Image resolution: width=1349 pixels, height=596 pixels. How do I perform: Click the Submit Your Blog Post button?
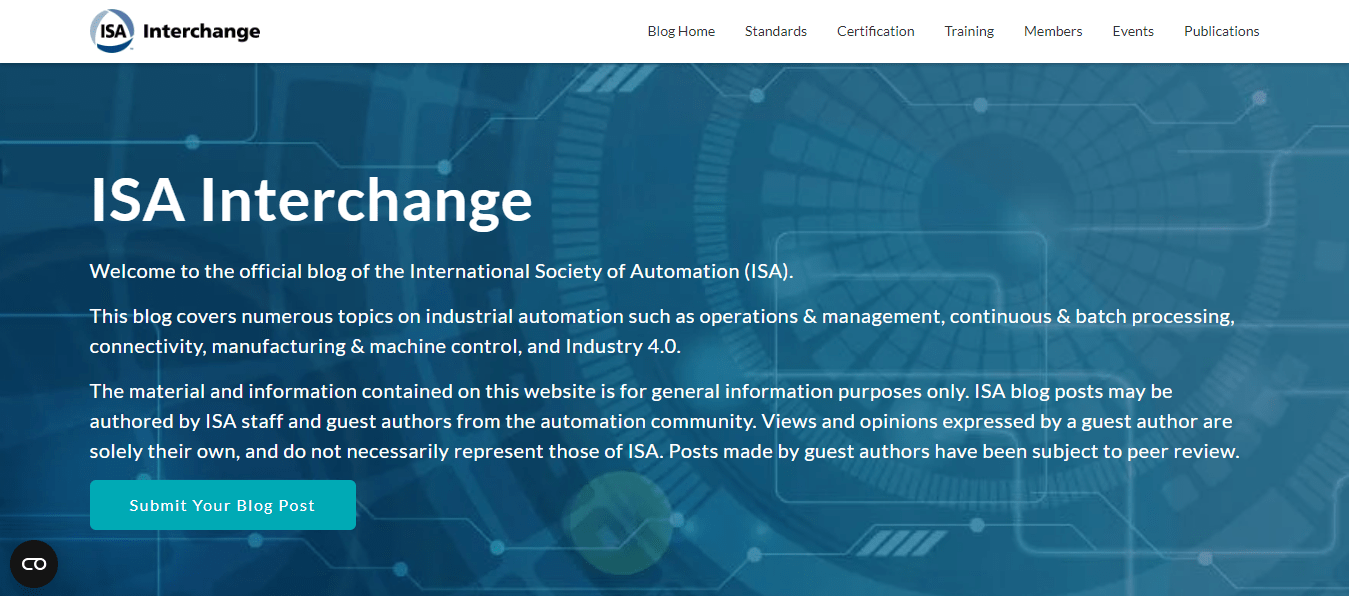(x=223, y=505)
